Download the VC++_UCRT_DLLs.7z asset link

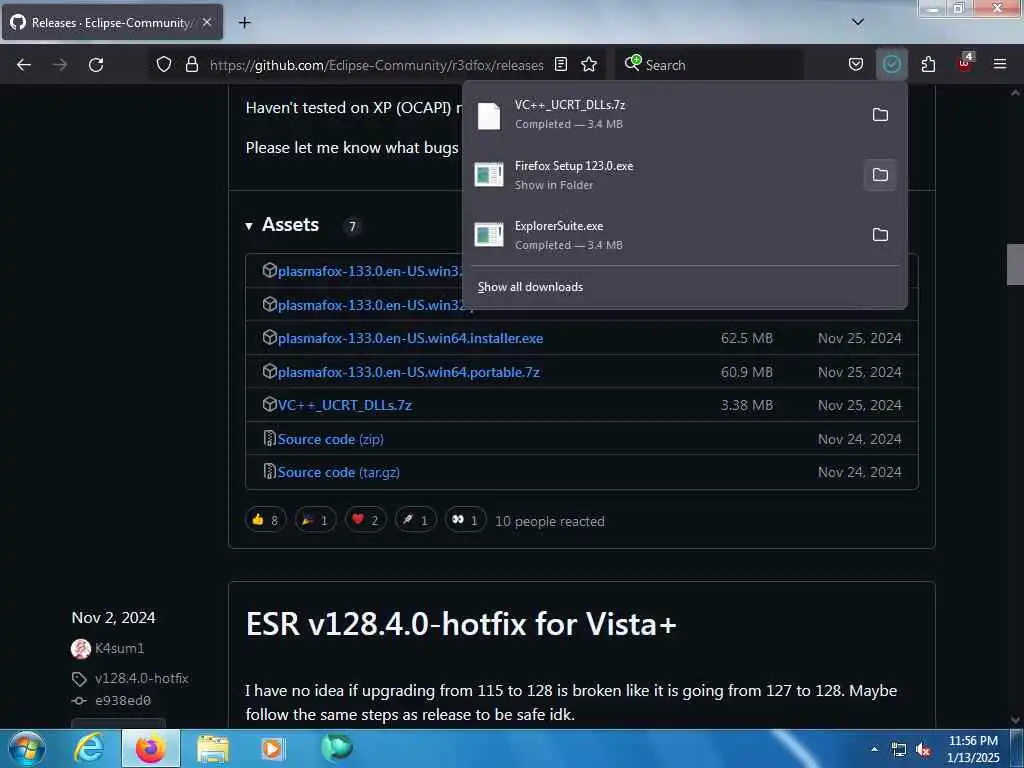(344, 406)
